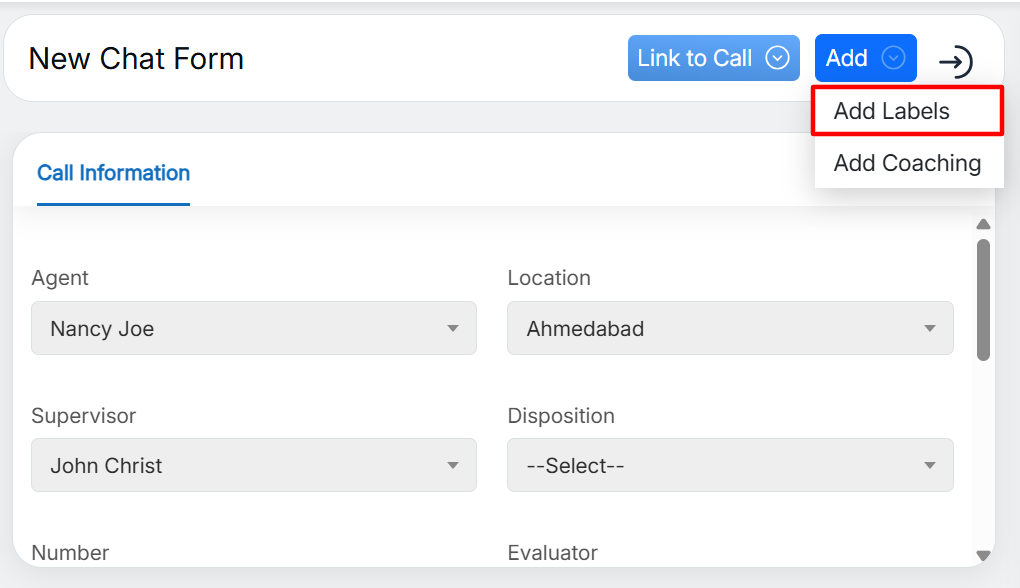This screenshot has height=588, width=1020.
Task: Choose Add Labels from the Add menu
Action: click(x=892, y=111)
